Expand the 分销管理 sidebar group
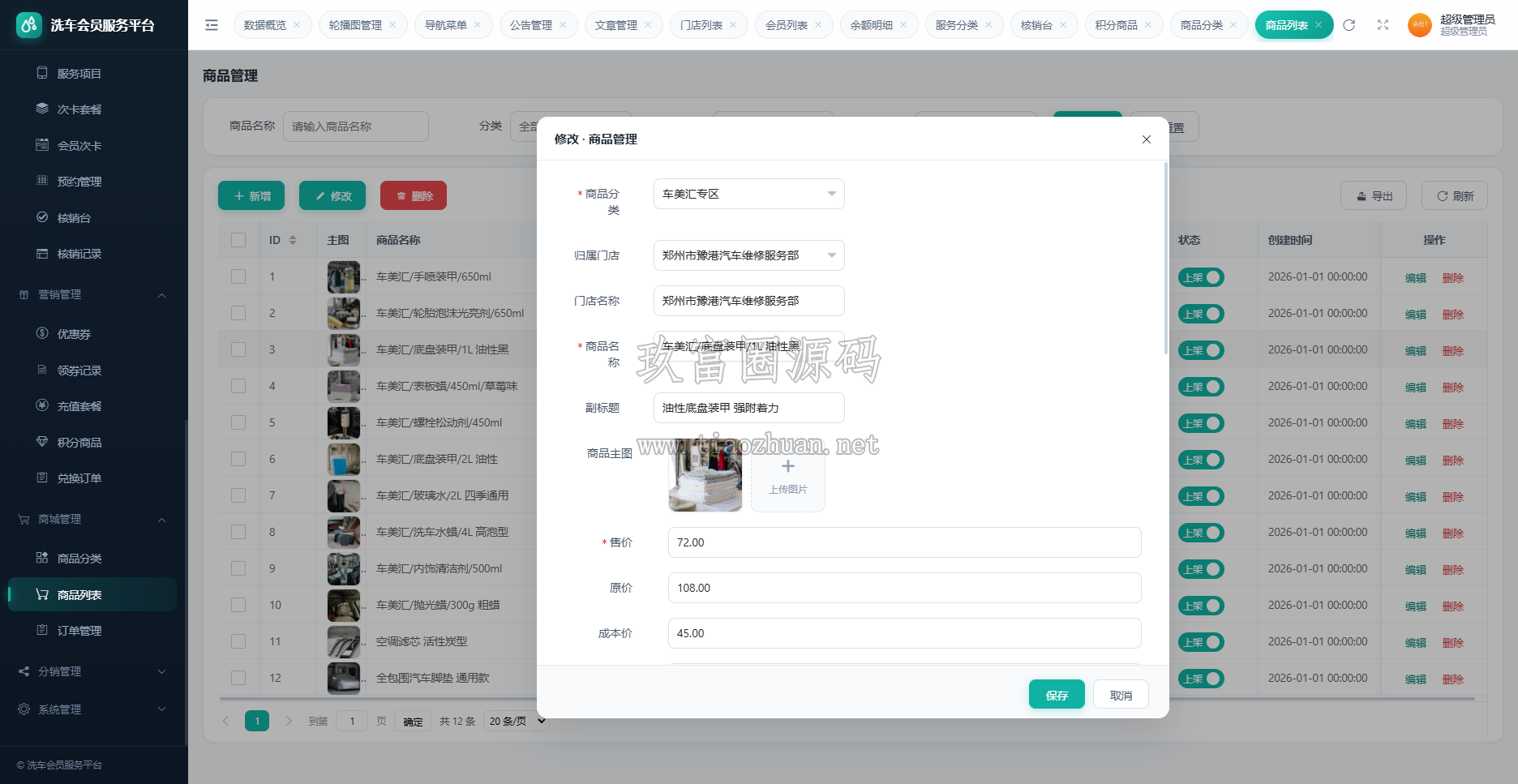 (x=93, y=671)
